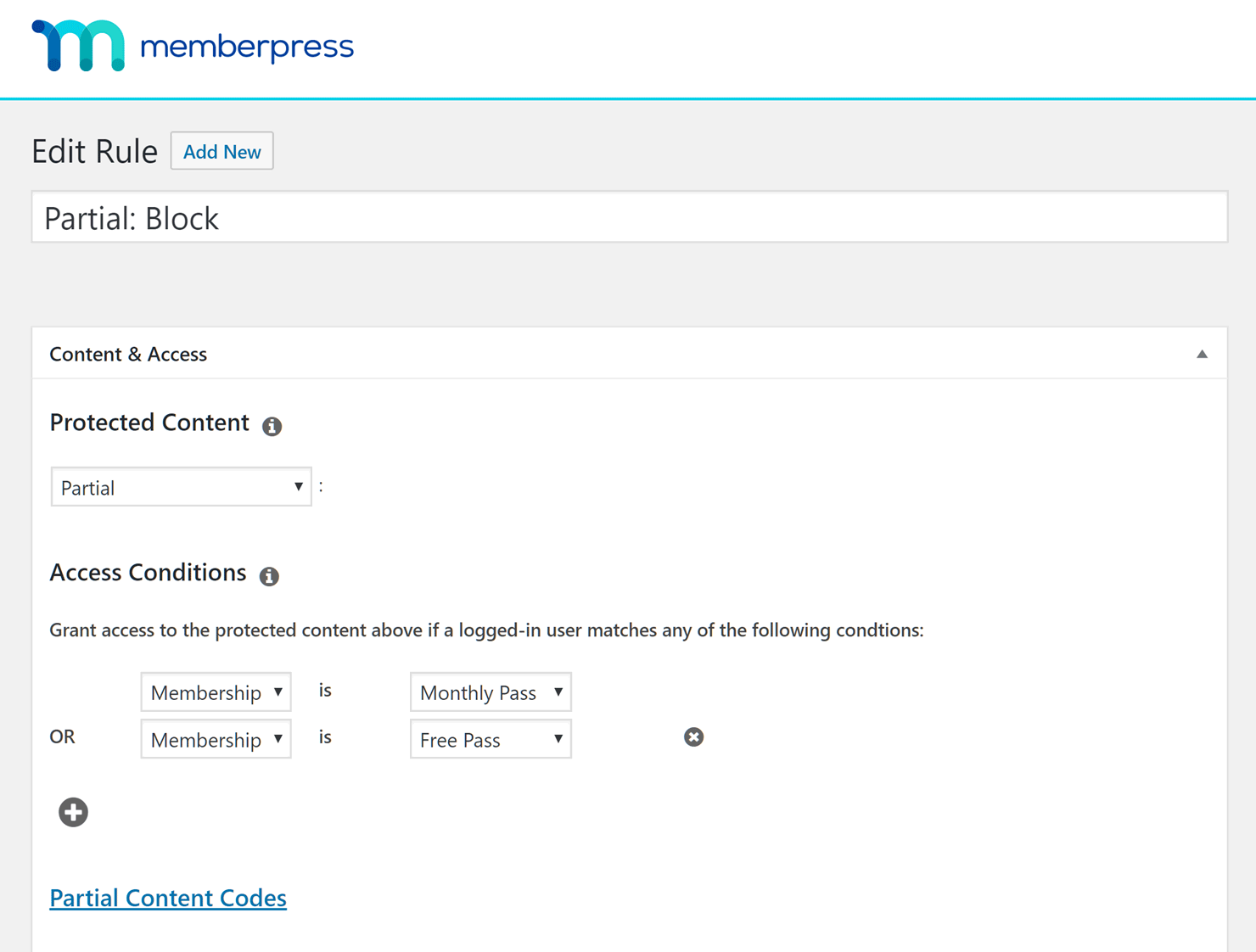Open the Protected Content info tooltip icon

coord(272,426)
